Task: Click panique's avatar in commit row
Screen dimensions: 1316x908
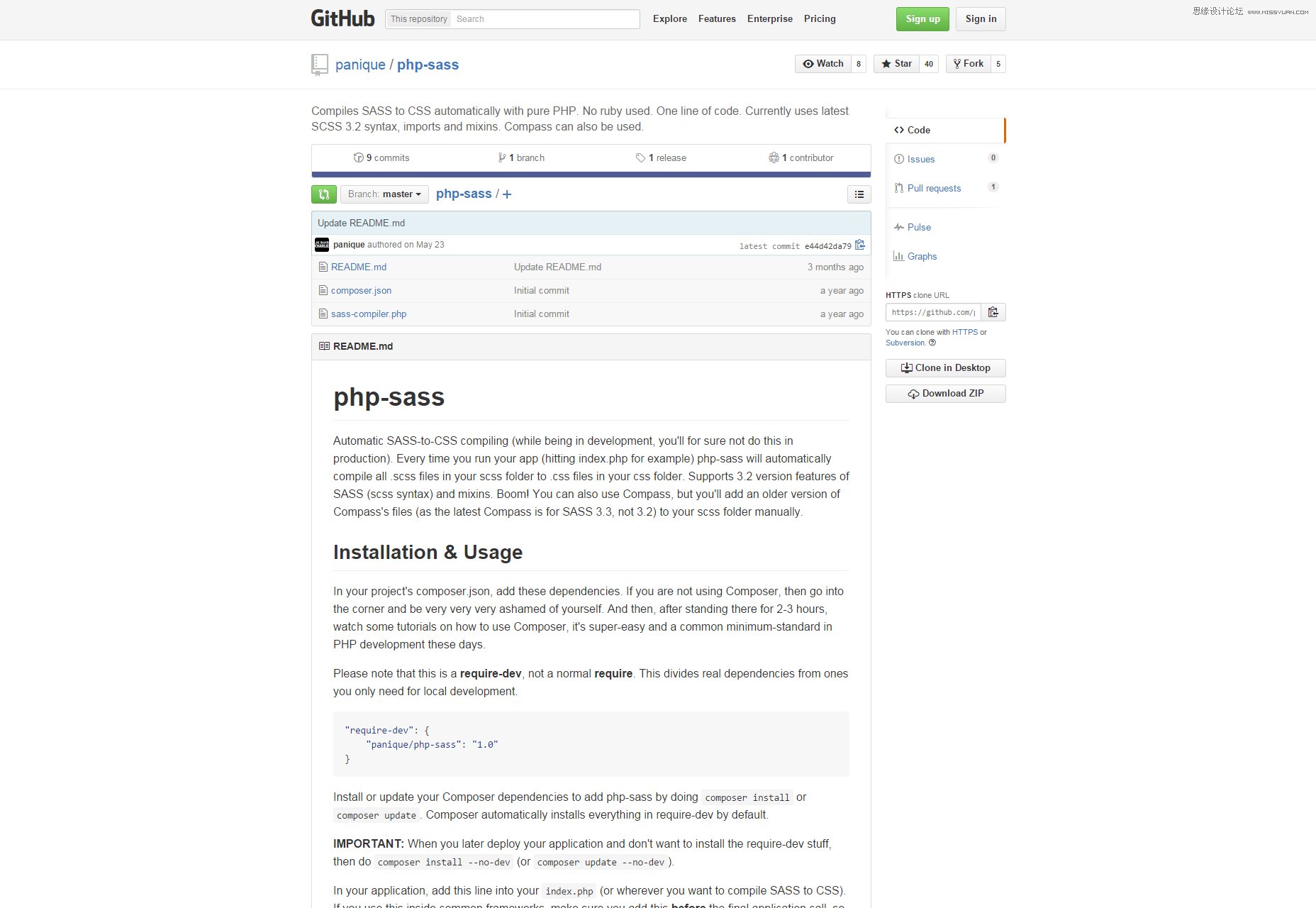Action: click(322, 245)
